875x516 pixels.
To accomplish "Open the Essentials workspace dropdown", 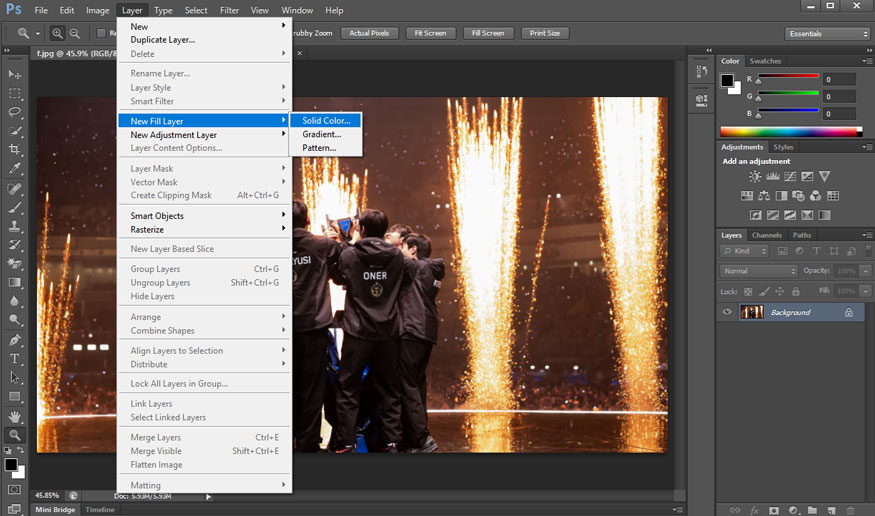I will [827, 33].
